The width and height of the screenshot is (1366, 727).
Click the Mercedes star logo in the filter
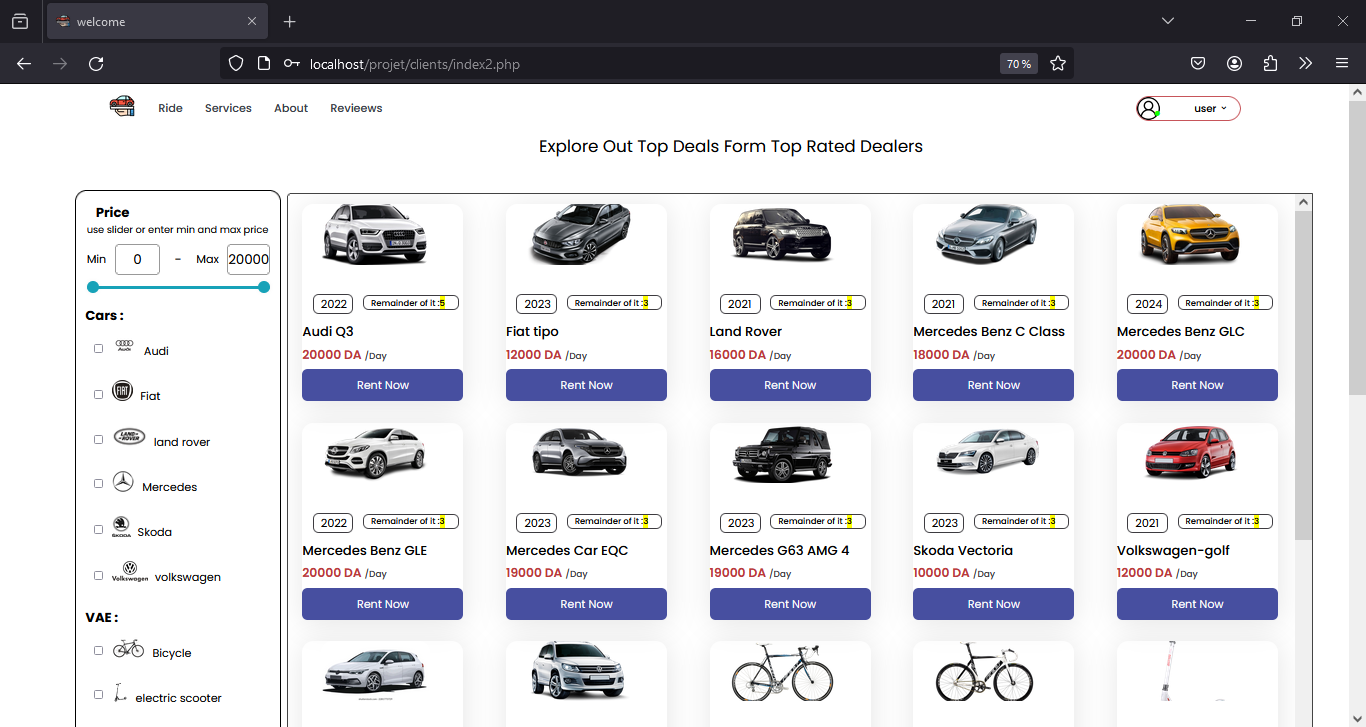(x=123, y=481)
